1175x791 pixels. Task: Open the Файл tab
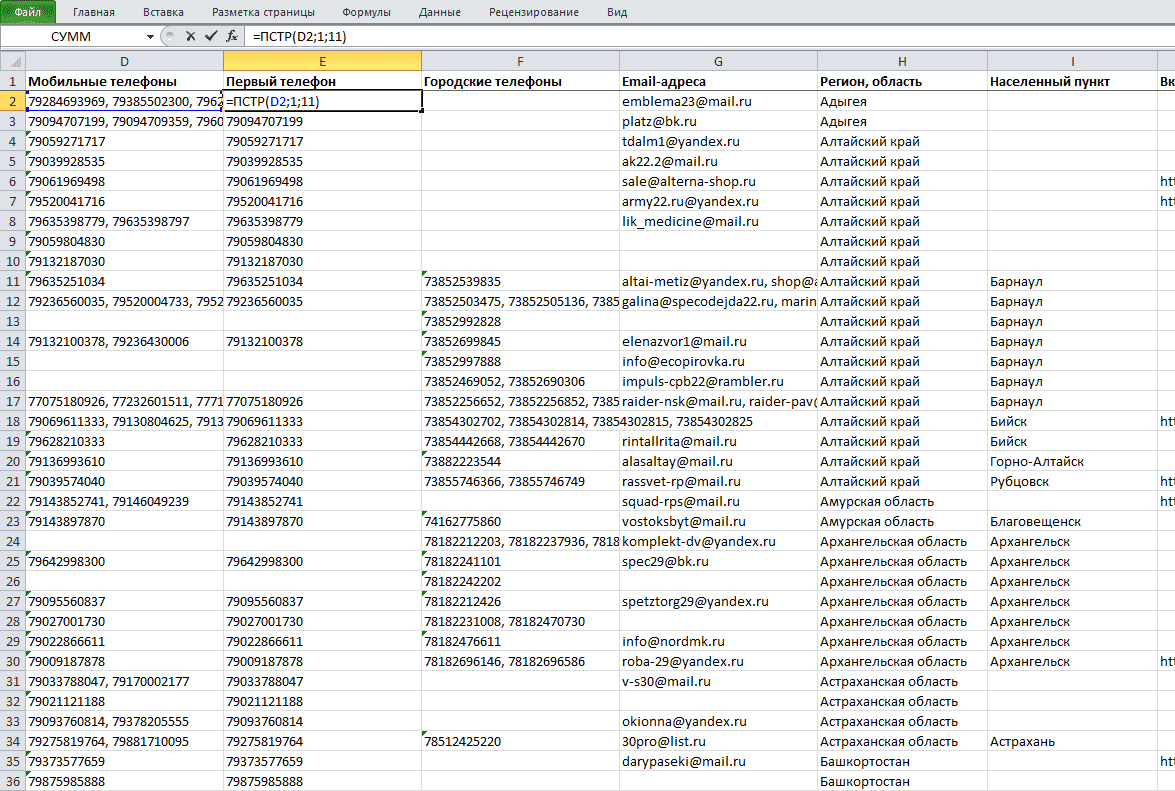click(28, 12)
